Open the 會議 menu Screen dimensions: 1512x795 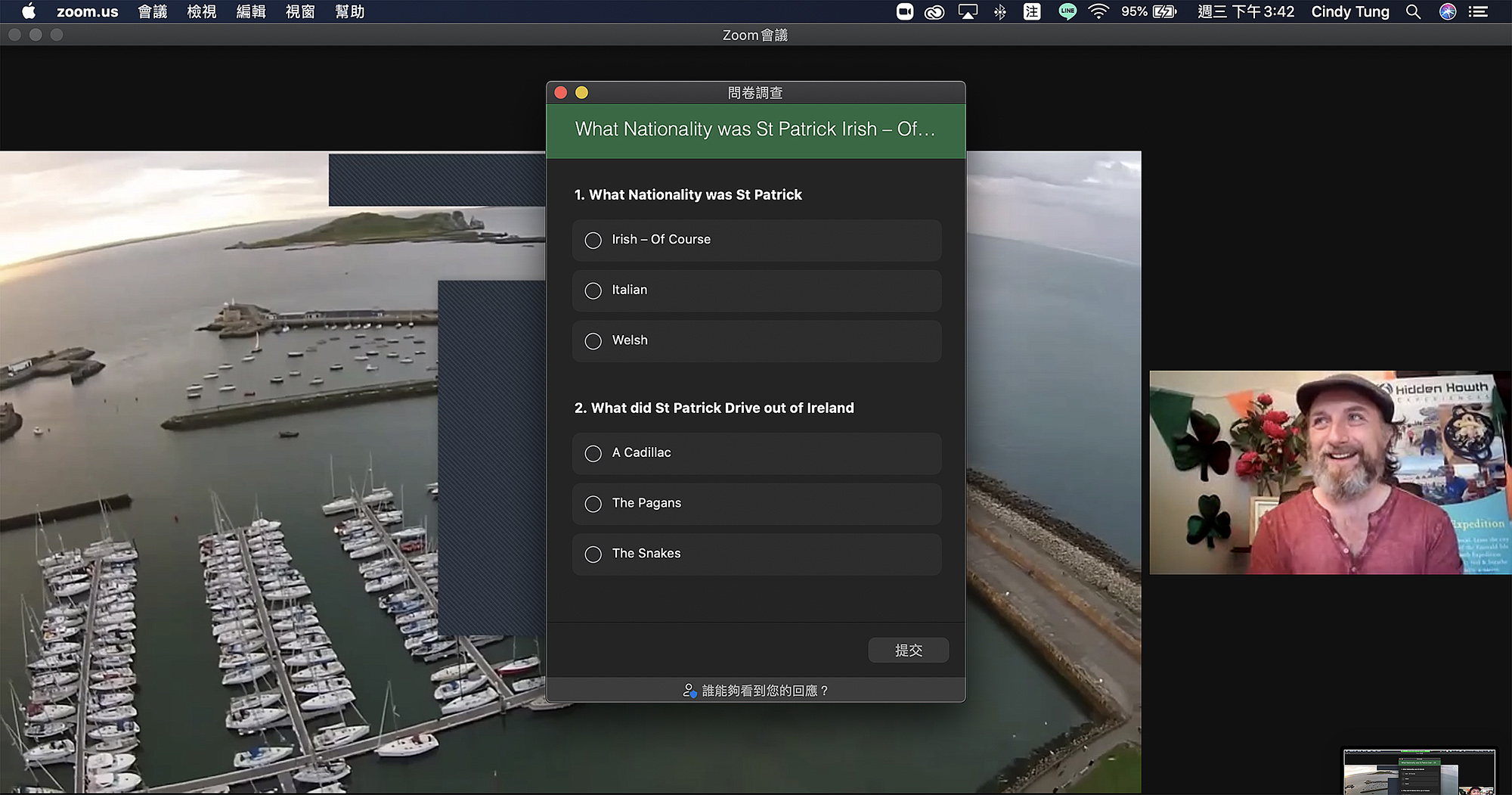(153, 11)
